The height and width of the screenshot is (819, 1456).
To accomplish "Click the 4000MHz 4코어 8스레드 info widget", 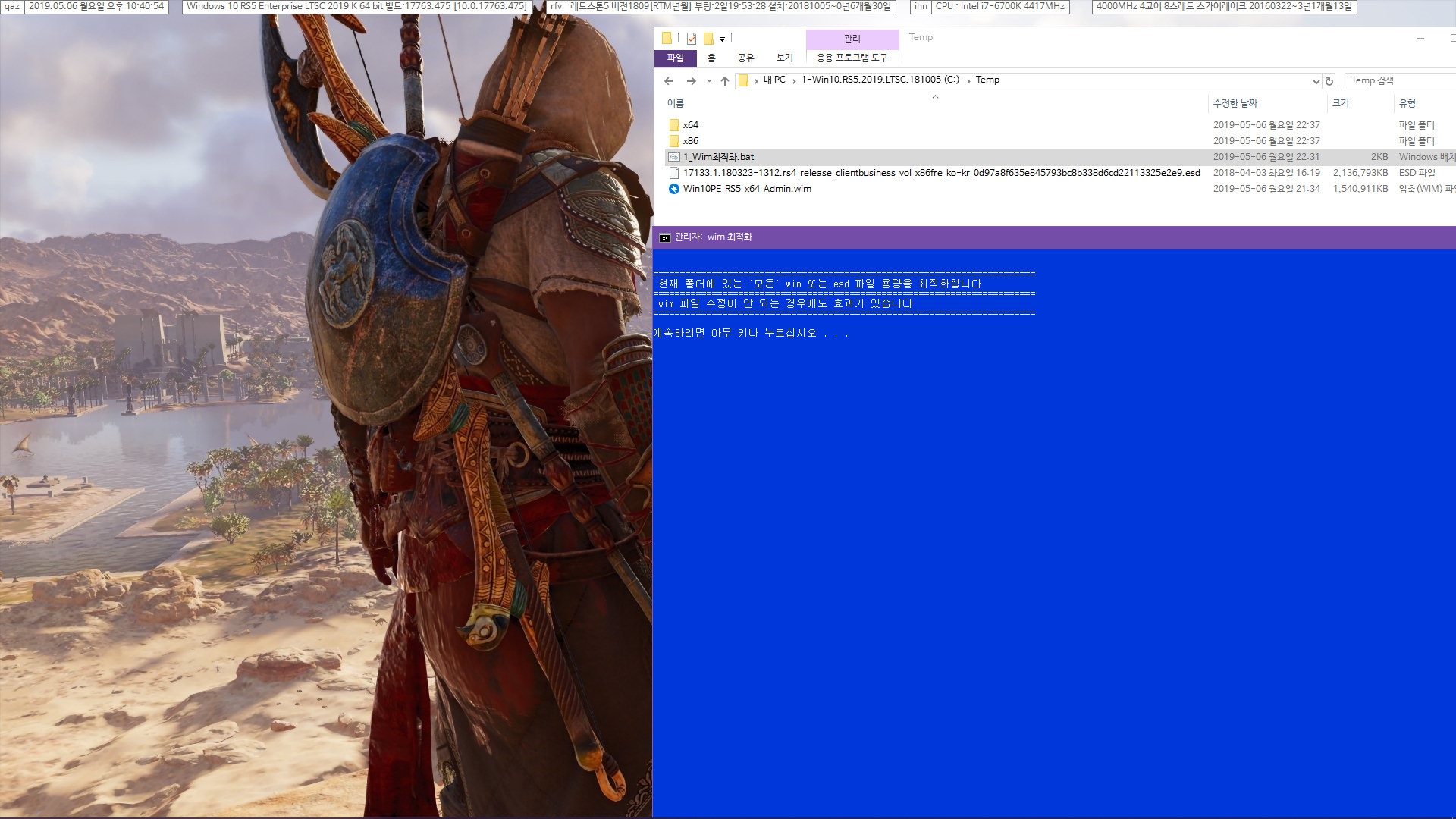I will [1224, 6].
